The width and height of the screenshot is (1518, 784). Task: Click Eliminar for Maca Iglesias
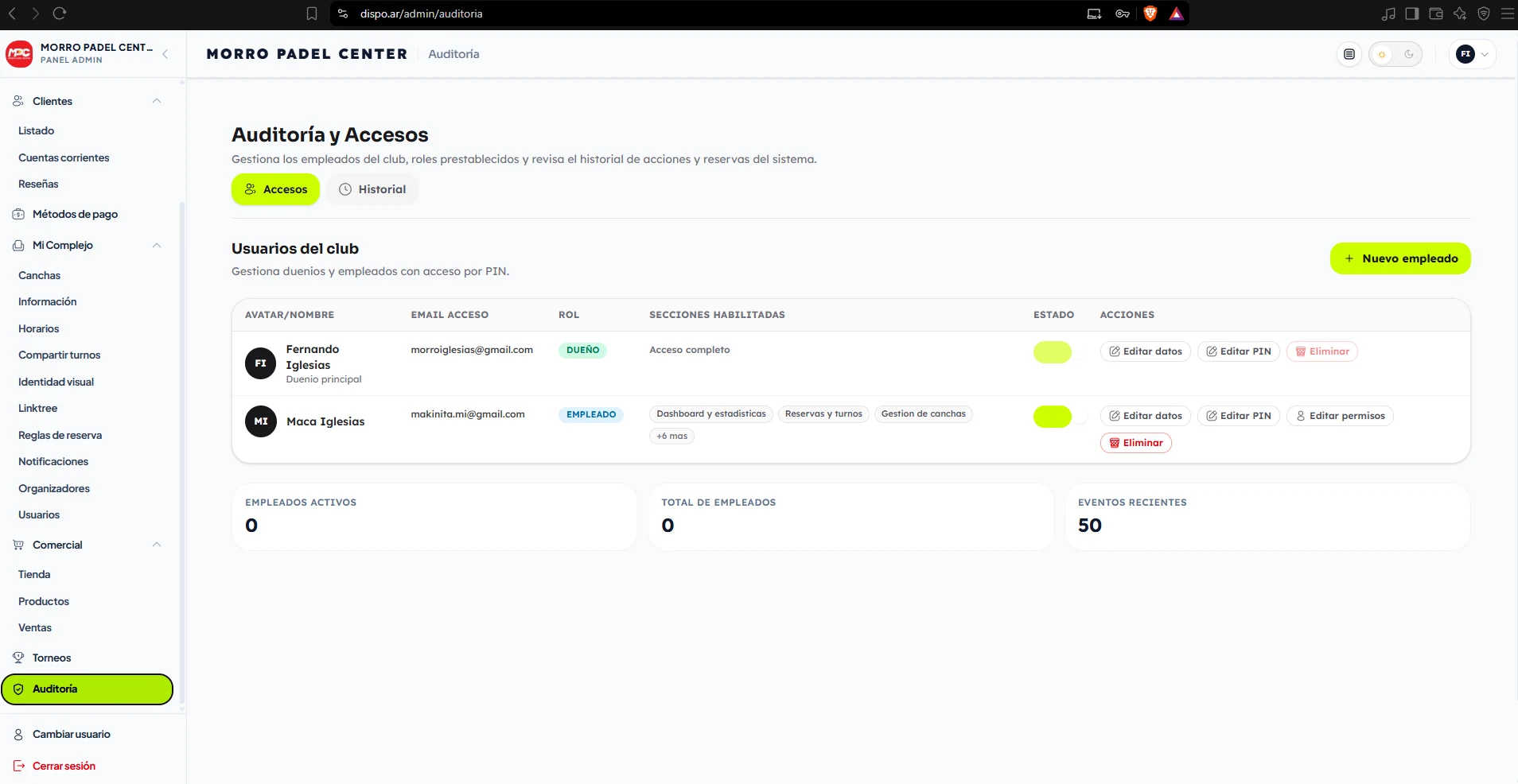1136,443
